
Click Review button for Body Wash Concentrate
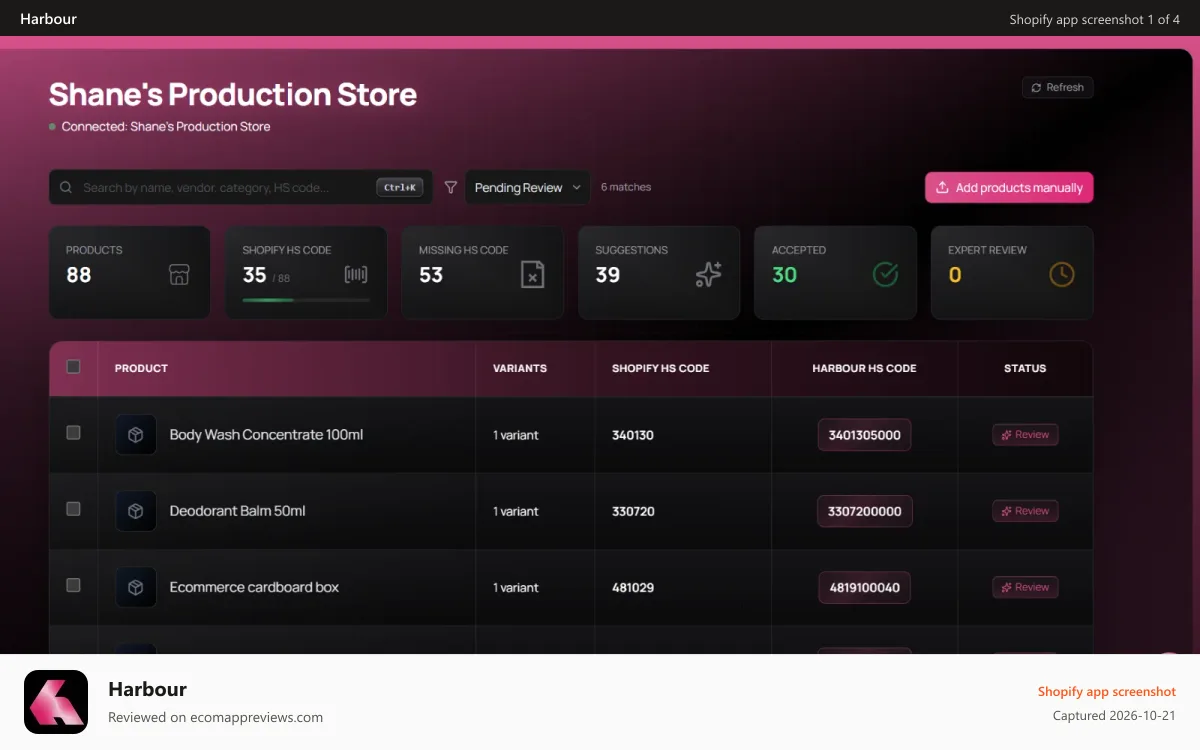tap(1025, 435)
